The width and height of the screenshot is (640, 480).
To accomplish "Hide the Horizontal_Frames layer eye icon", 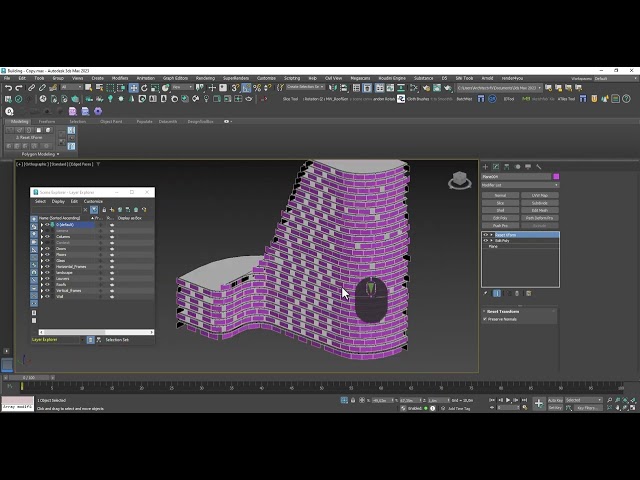I will pos(47,267).
